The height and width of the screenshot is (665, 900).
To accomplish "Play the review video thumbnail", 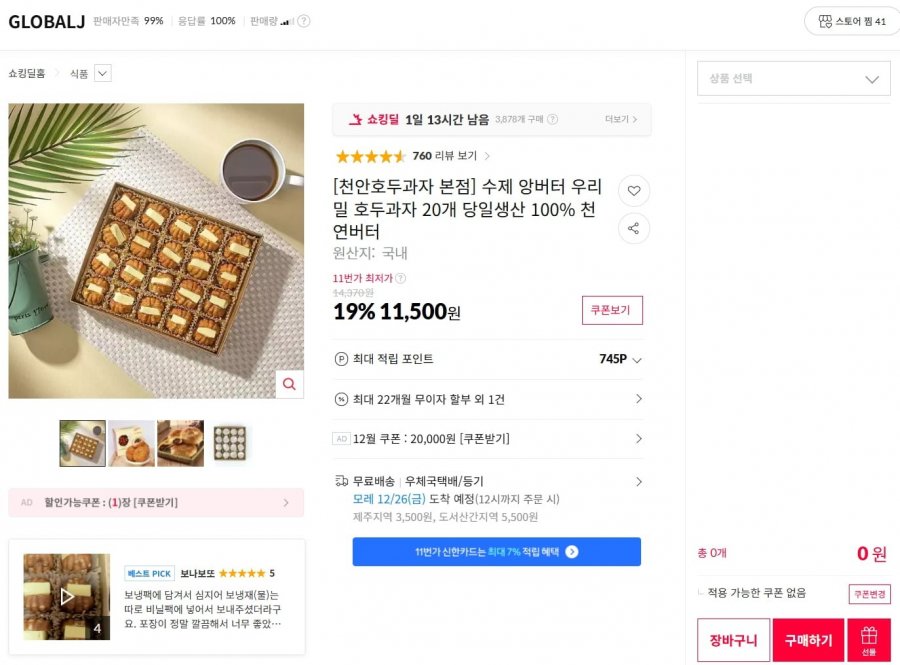I will (67, 596).
